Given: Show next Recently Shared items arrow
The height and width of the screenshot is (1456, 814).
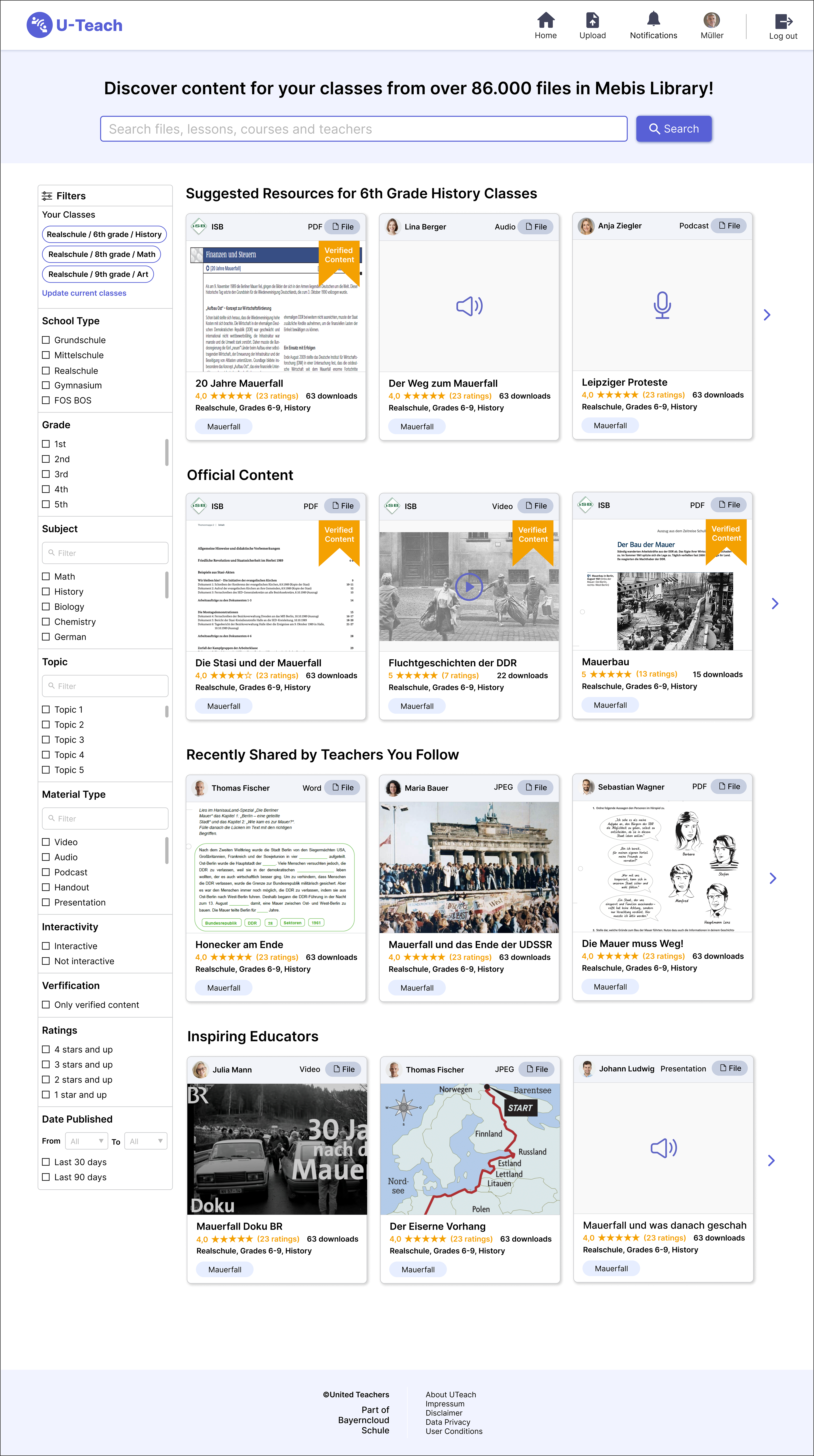Looking at the screenshot, I should tap(773, 878).
